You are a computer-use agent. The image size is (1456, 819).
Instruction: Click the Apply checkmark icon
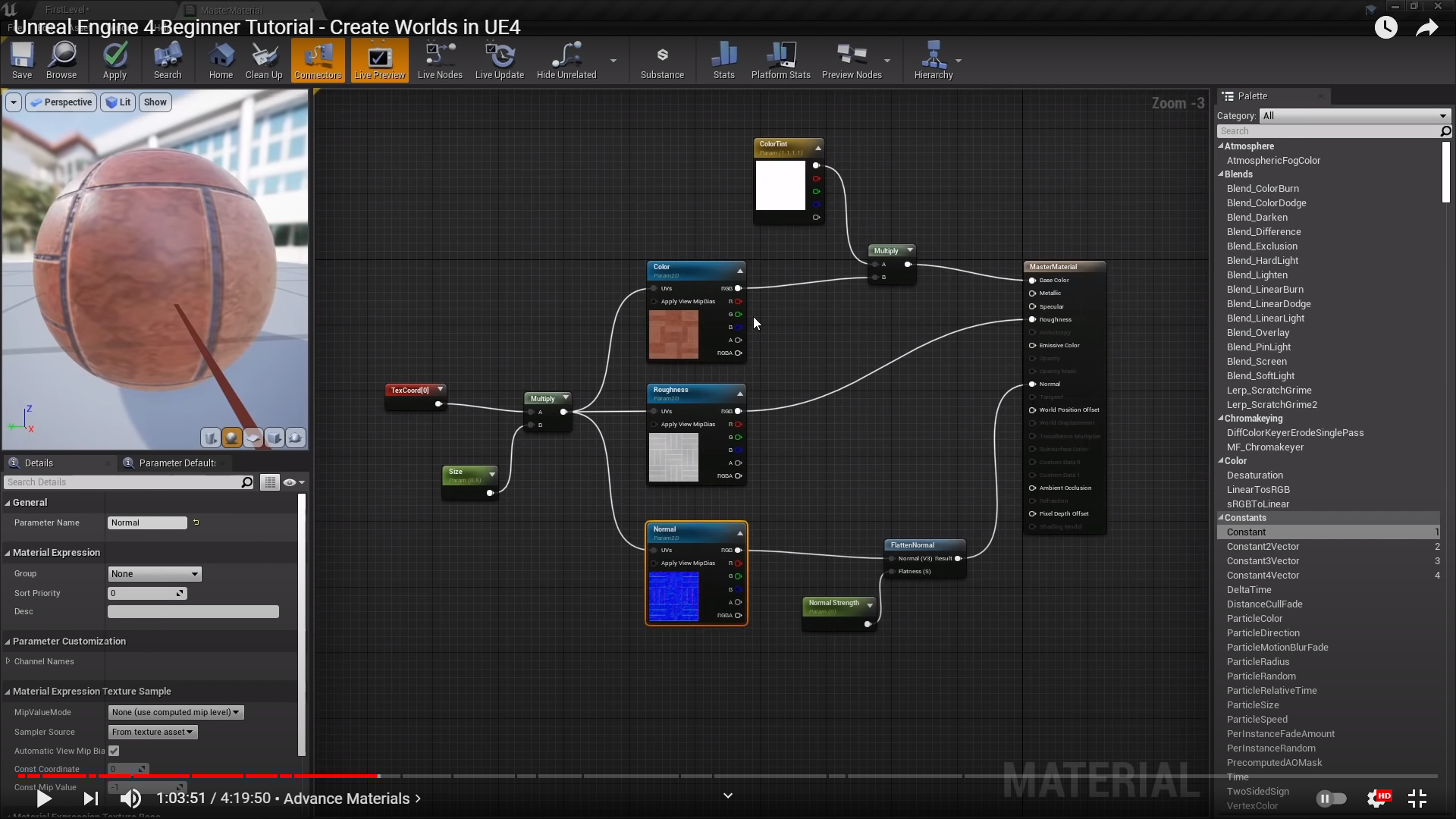point(115,59)
